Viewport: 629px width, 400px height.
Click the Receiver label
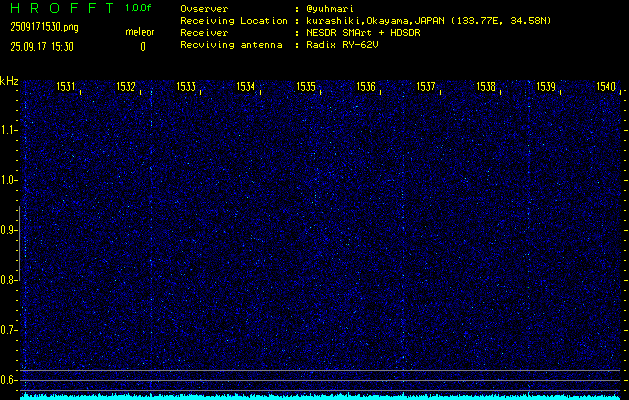pyautogui.click(x=204, y=33)
